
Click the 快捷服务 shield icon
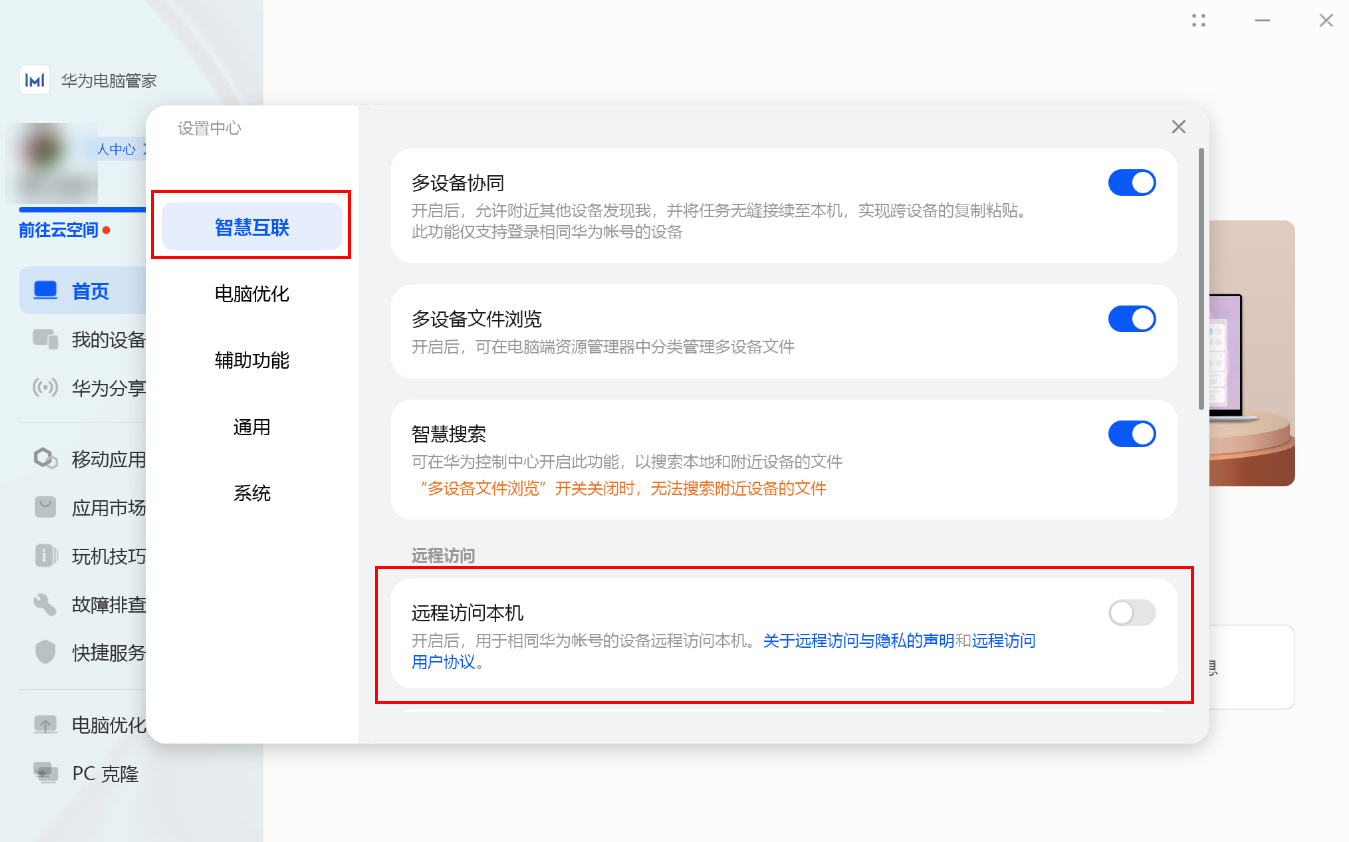(x=46, y=652)
